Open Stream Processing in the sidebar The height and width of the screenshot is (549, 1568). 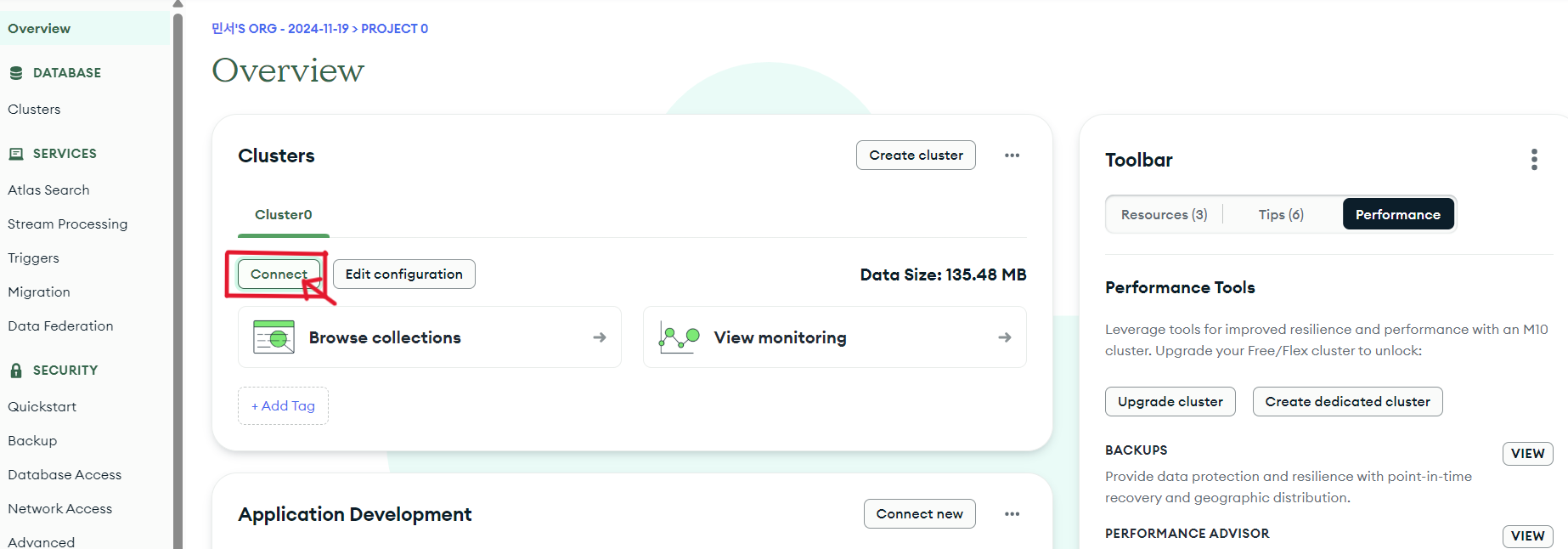point(68,224)
